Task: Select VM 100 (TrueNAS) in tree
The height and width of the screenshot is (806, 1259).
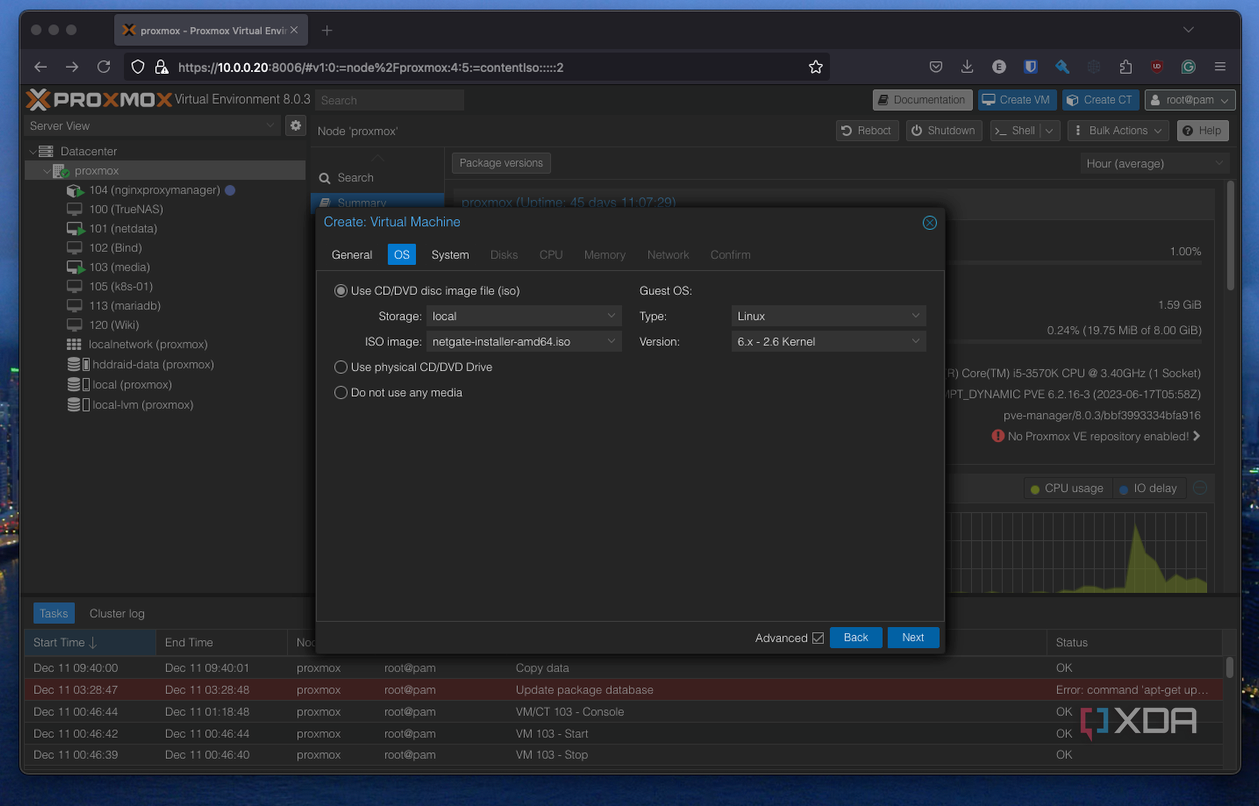Action: point(126,209)
